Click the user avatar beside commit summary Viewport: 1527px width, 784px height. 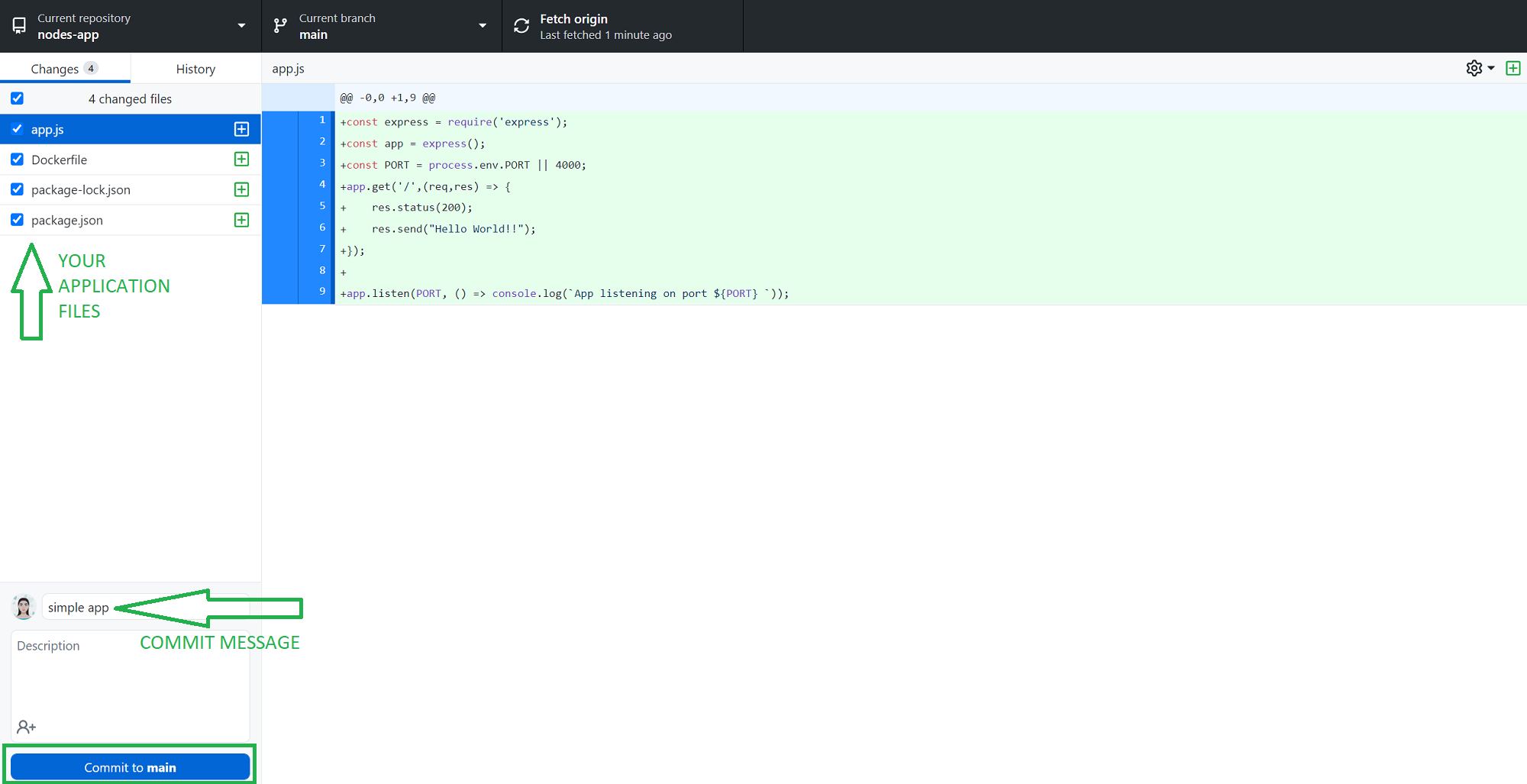[24, 608]
